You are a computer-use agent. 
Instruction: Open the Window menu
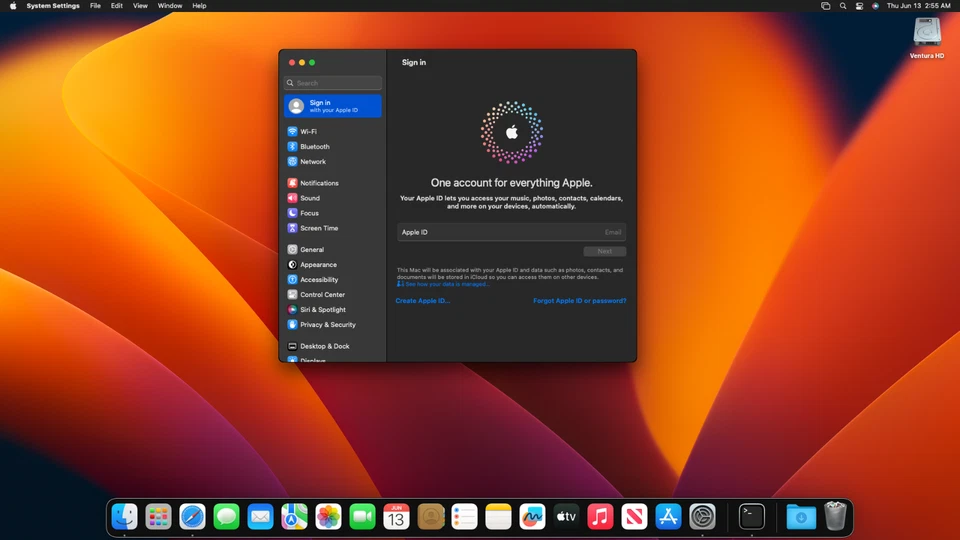[x=170, y=6]
